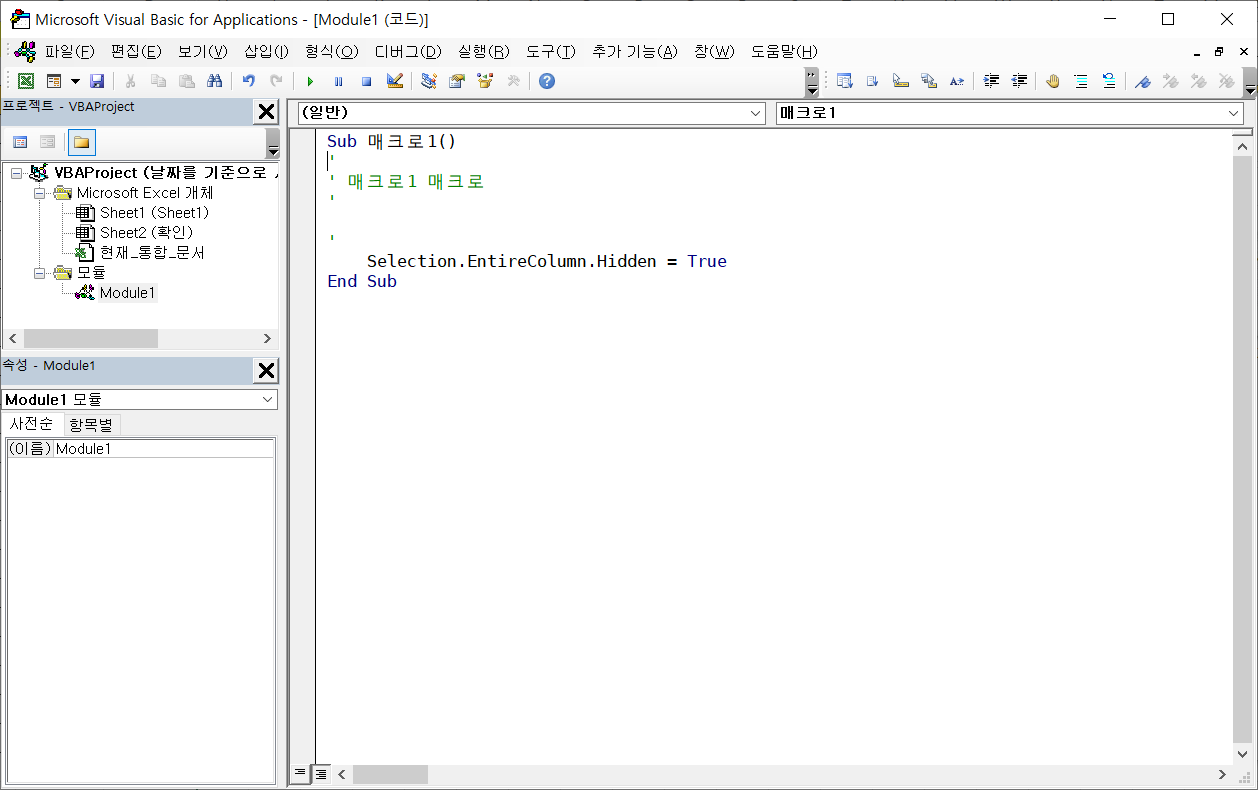Screen dimensions: 1258x790
Task: Click the View Microsoft Excel icon
Action: tap(26, 81)
